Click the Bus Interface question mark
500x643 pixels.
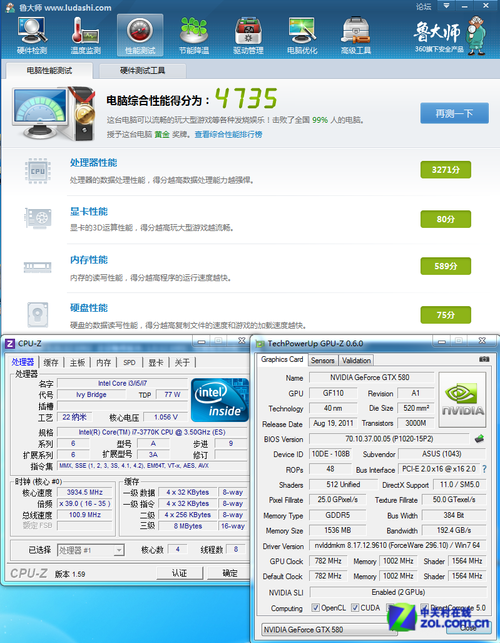coord(484,469)
